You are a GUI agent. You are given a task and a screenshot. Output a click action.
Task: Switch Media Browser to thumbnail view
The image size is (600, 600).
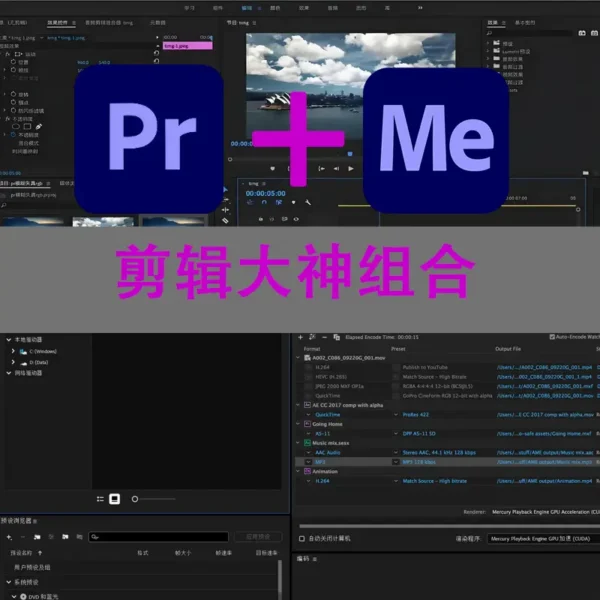point(114,499)
